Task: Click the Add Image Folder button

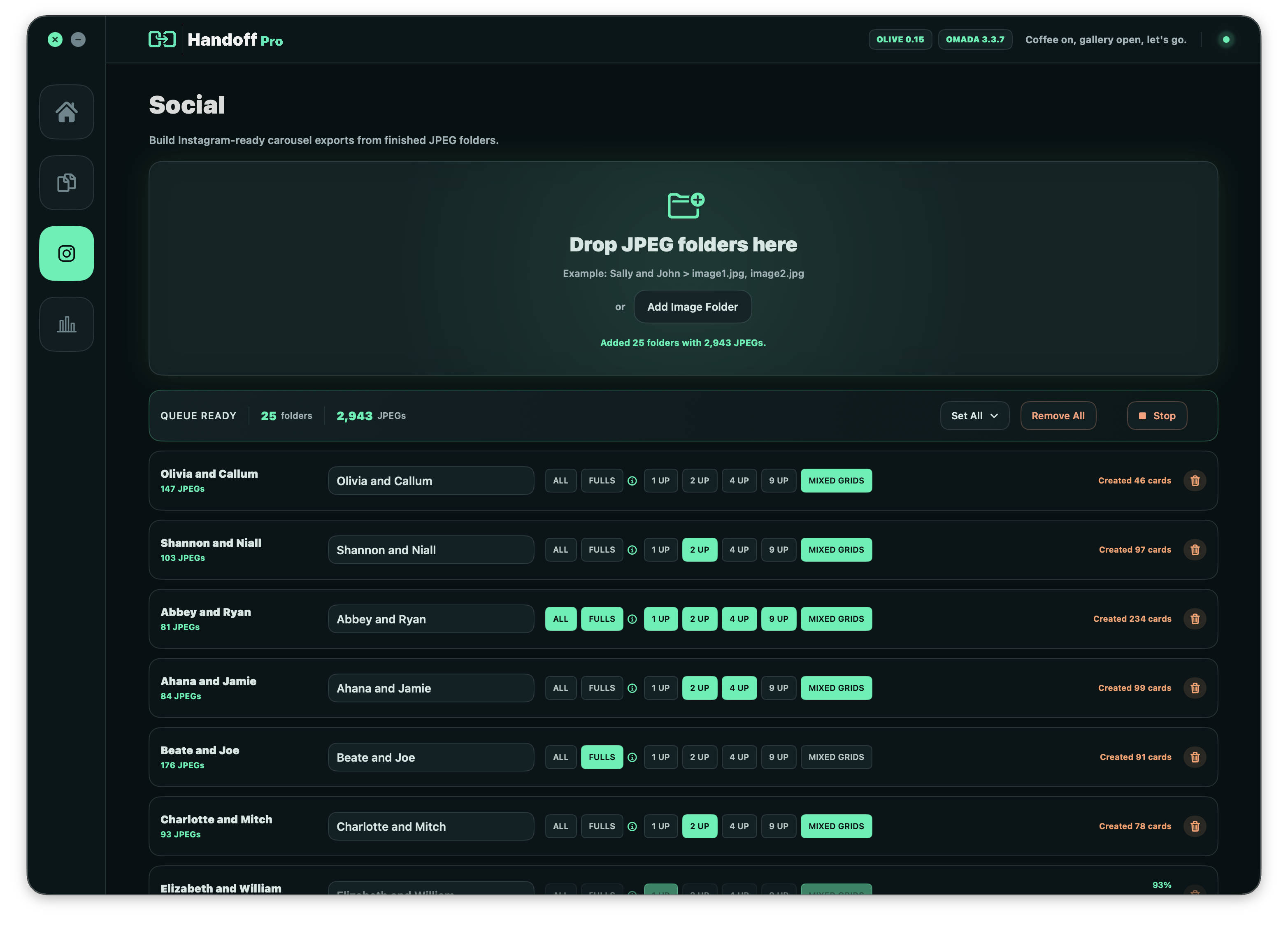Action: [x=692, y=307]
